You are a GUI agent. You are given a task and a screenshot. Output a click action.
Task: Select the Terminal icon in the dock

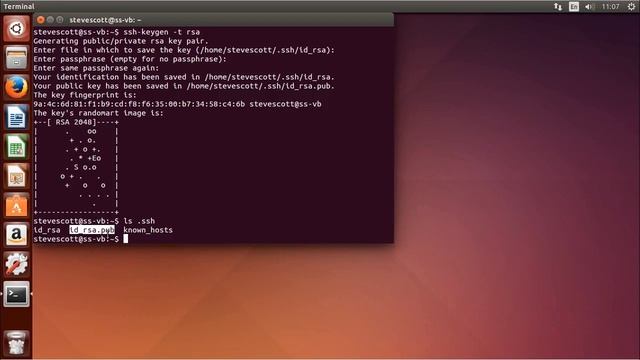click(16, 294)
